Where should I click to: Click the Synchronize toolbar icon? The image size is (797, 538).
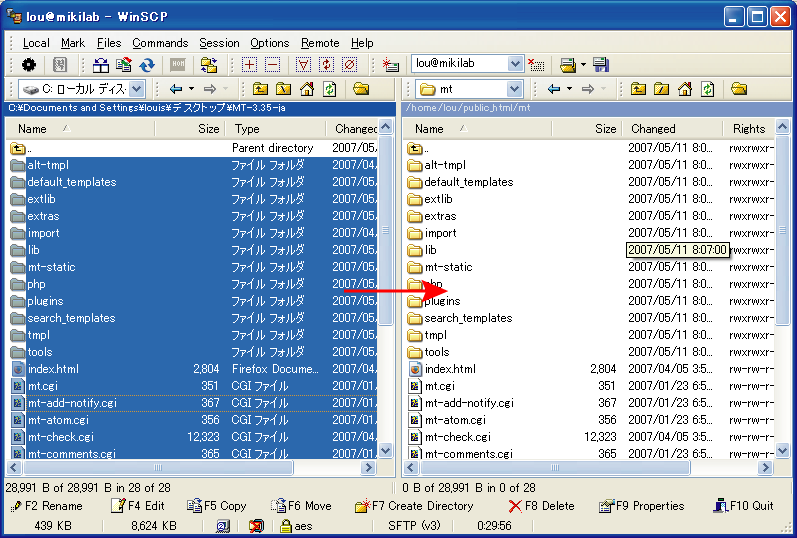[124, 65]
